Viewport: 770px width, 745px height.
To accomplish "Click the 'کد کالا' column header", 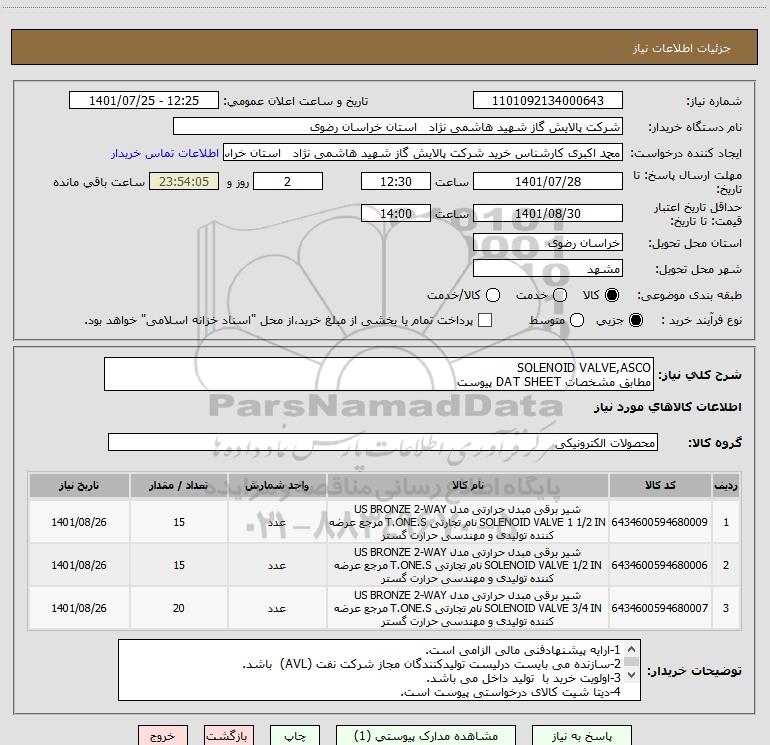I will [659, 485].
